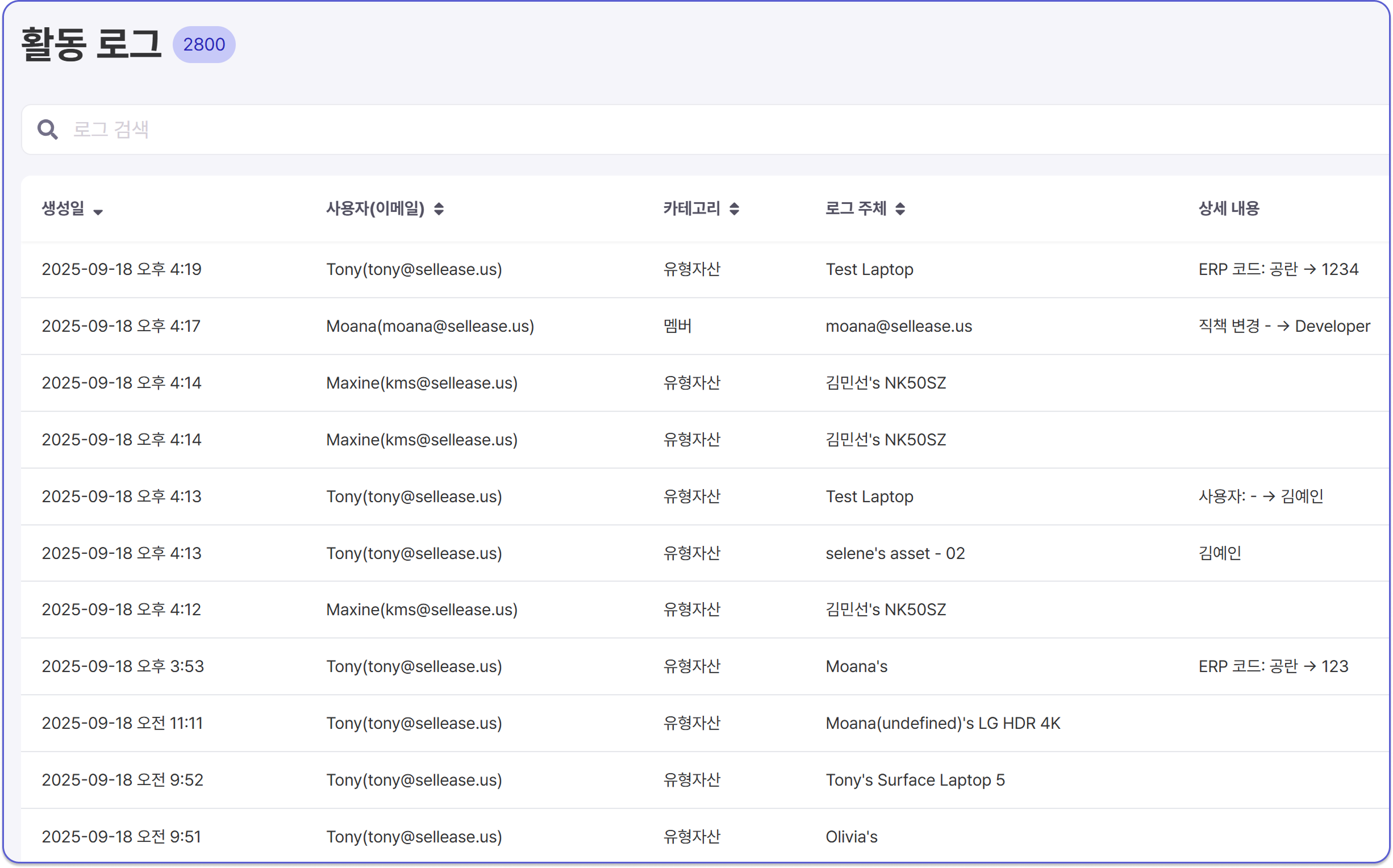Click the magnifying glass search icon

pos(48,129)
